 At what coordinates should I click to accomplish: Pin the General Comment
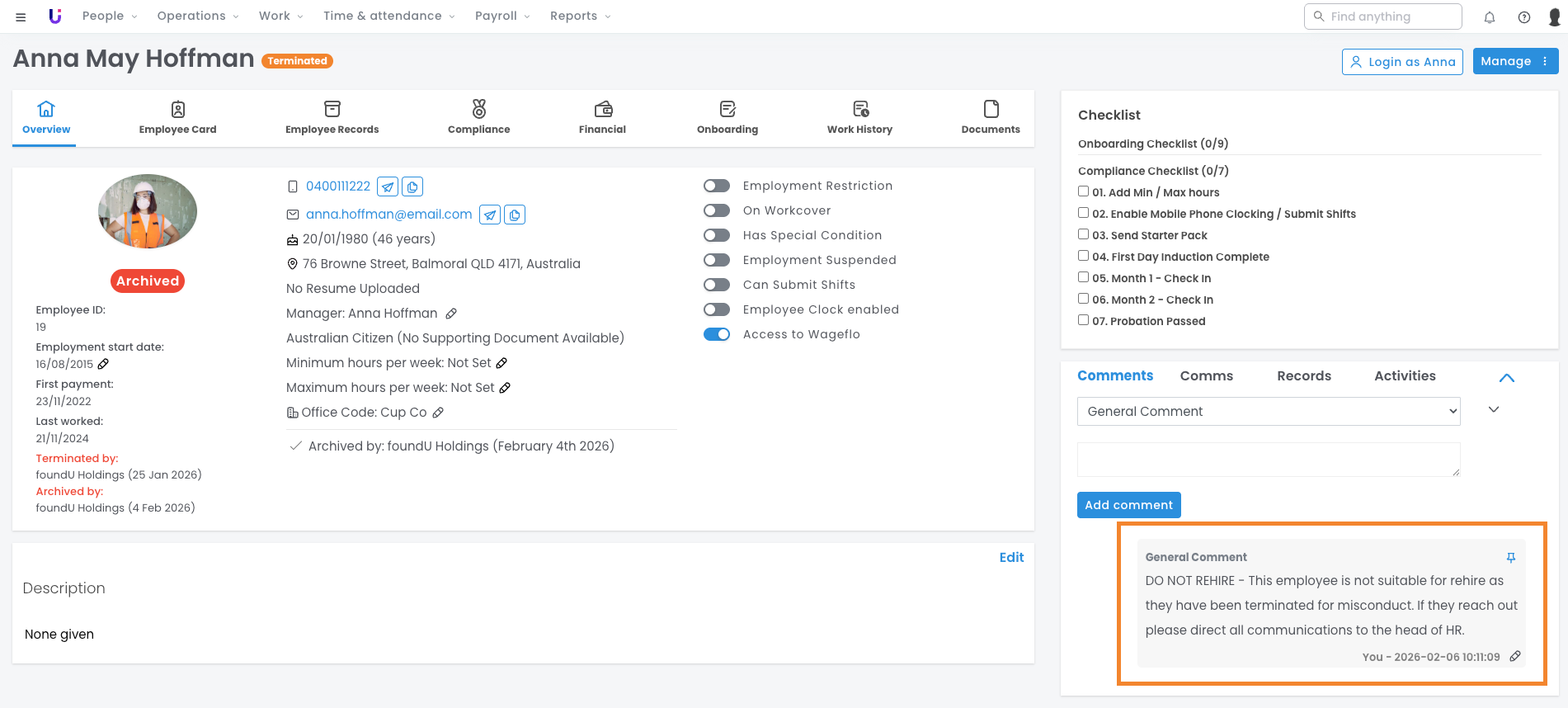tap(1511, 558)
